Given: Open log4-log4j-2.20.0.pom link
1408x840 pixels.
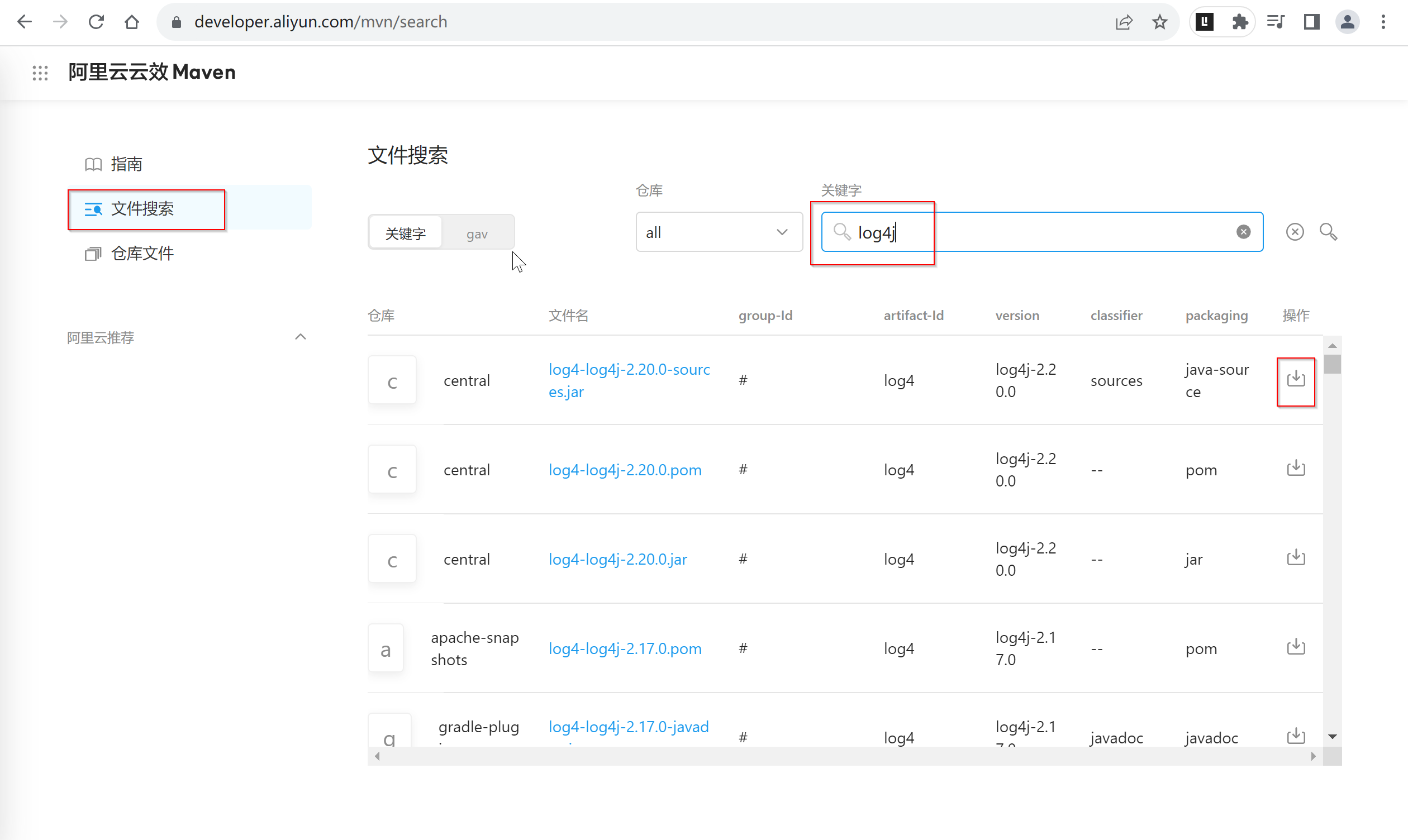Looking at the screenshot, I should pos(625,470).
